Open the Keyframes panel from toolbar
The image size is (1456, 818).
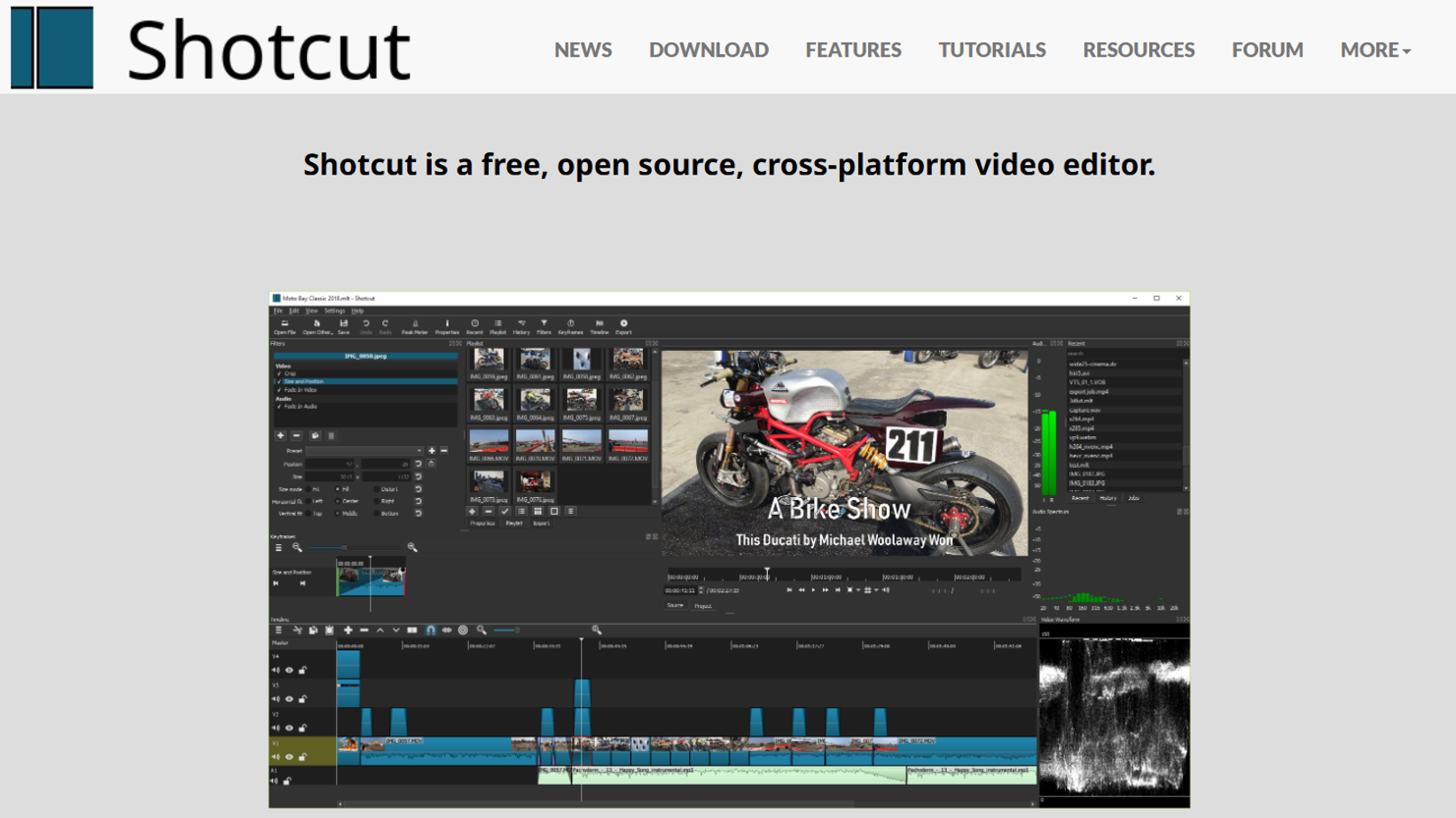(570, 327)
